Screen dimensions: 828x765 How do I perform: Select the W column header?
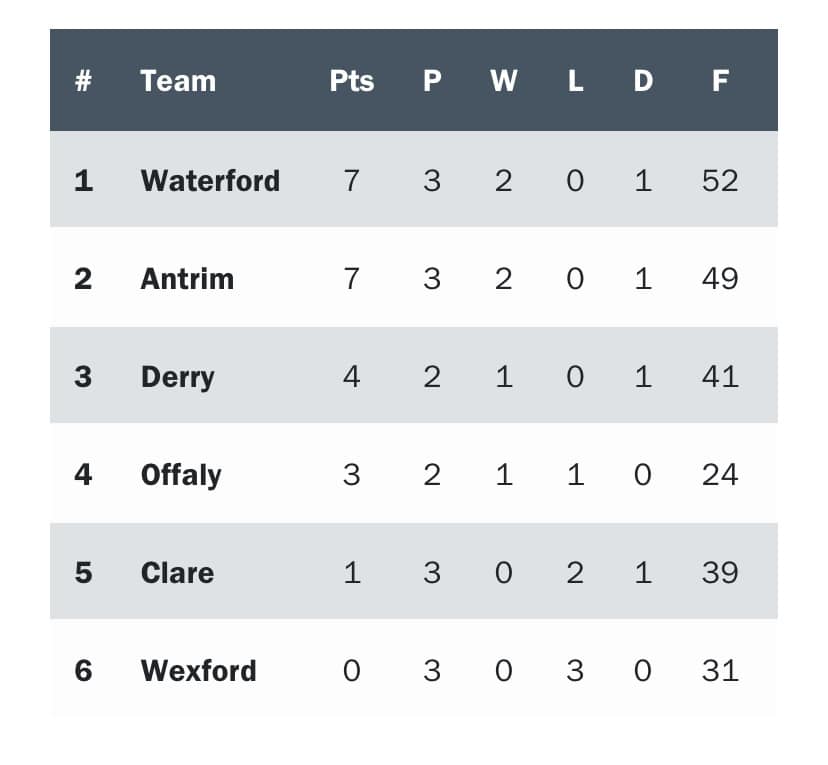coord(504,81)
